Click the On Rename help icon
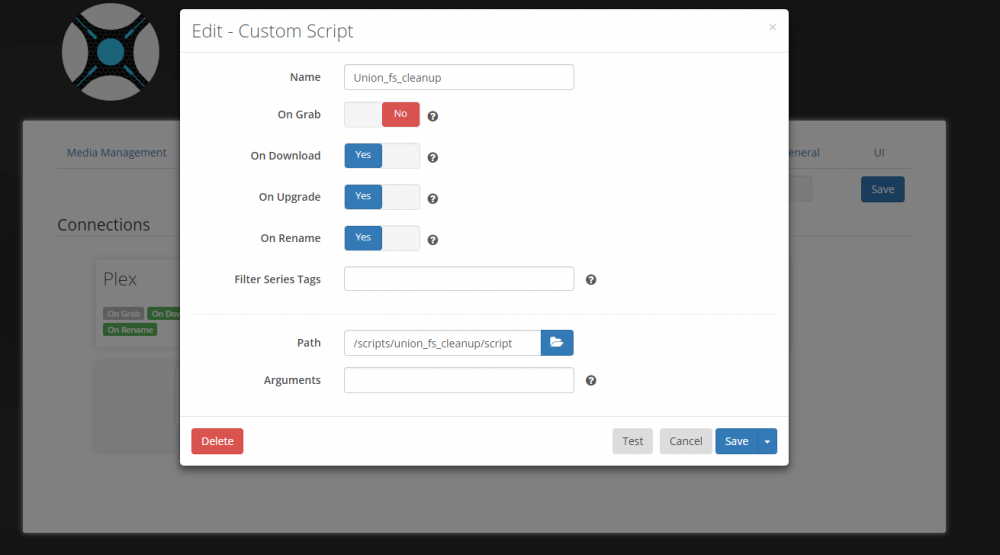The height and width of the screenshot is (555, 1000). pos(432,240)
